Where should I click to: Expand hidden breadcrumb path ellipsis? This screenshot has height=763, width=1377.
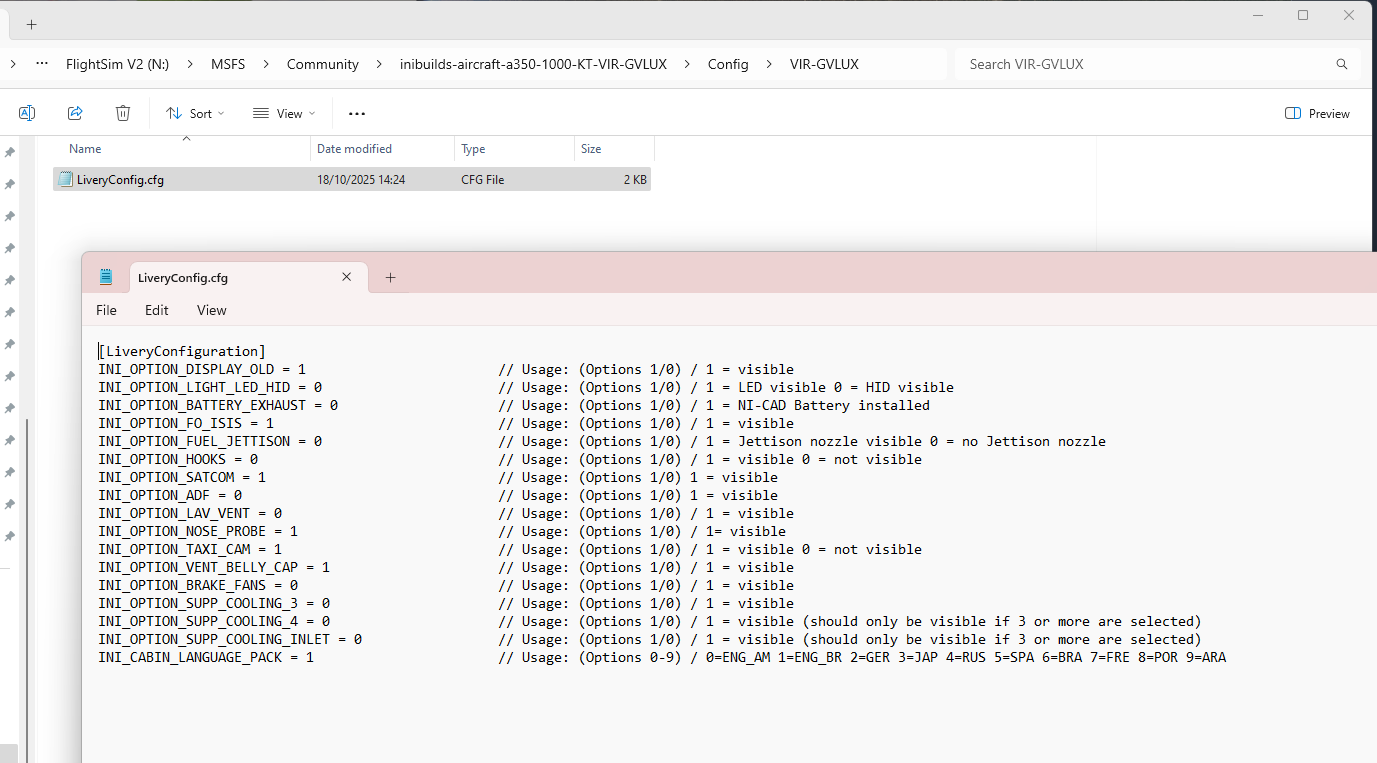point(41,64)
